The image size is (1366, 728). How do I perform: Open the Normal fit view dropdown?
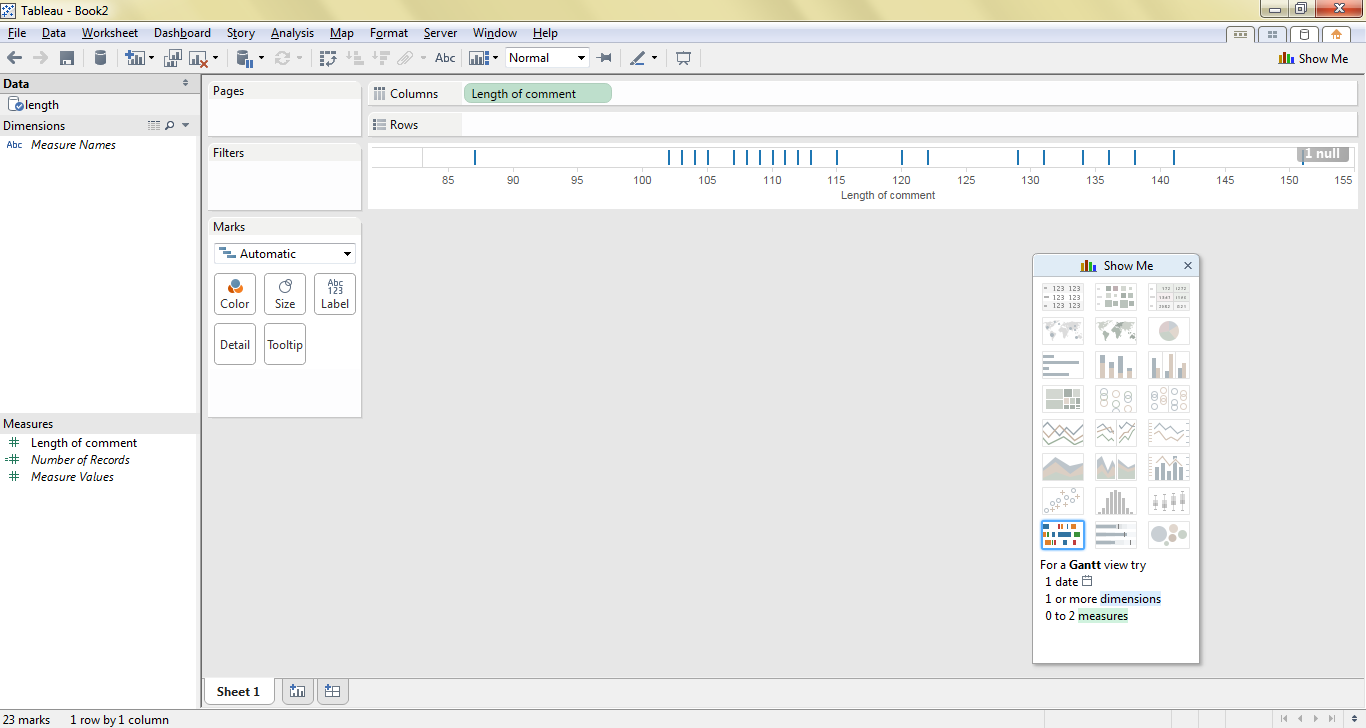547,58
